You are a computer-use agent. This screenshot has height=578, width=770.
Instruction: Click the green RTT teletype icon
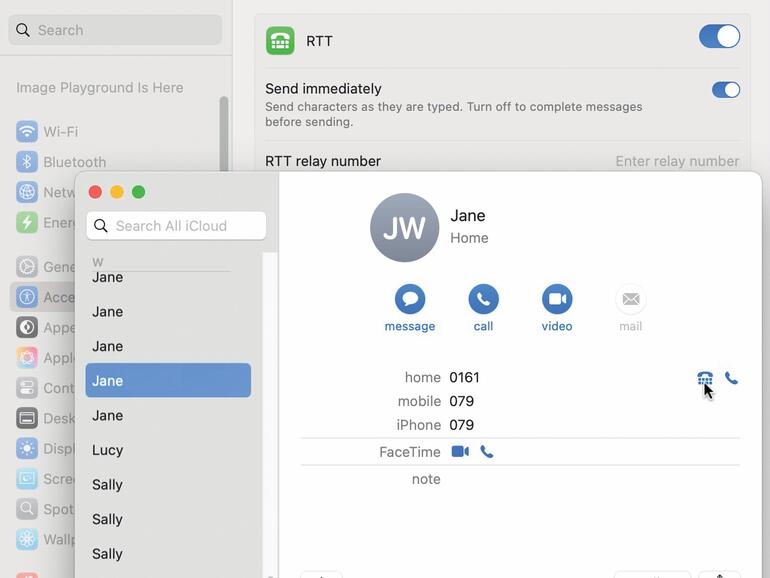click(x=280, y=41)
